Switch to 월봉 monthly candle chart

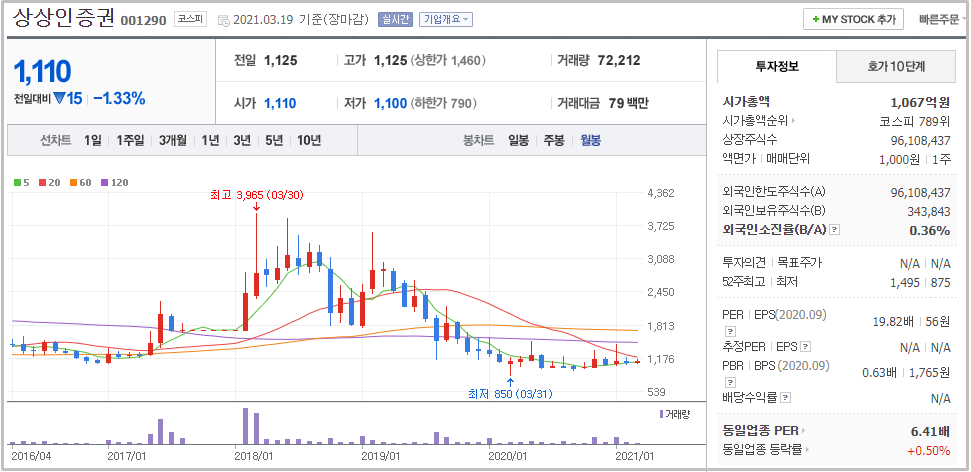590,141
